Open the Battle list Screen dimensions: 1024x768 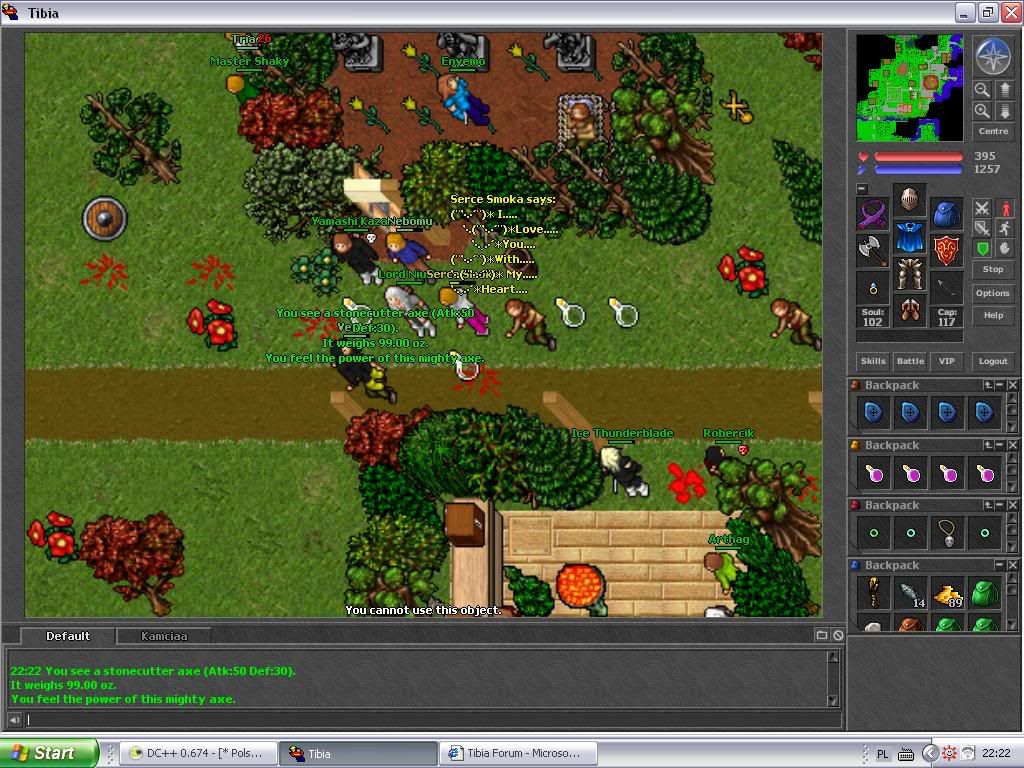pos(910,361)
